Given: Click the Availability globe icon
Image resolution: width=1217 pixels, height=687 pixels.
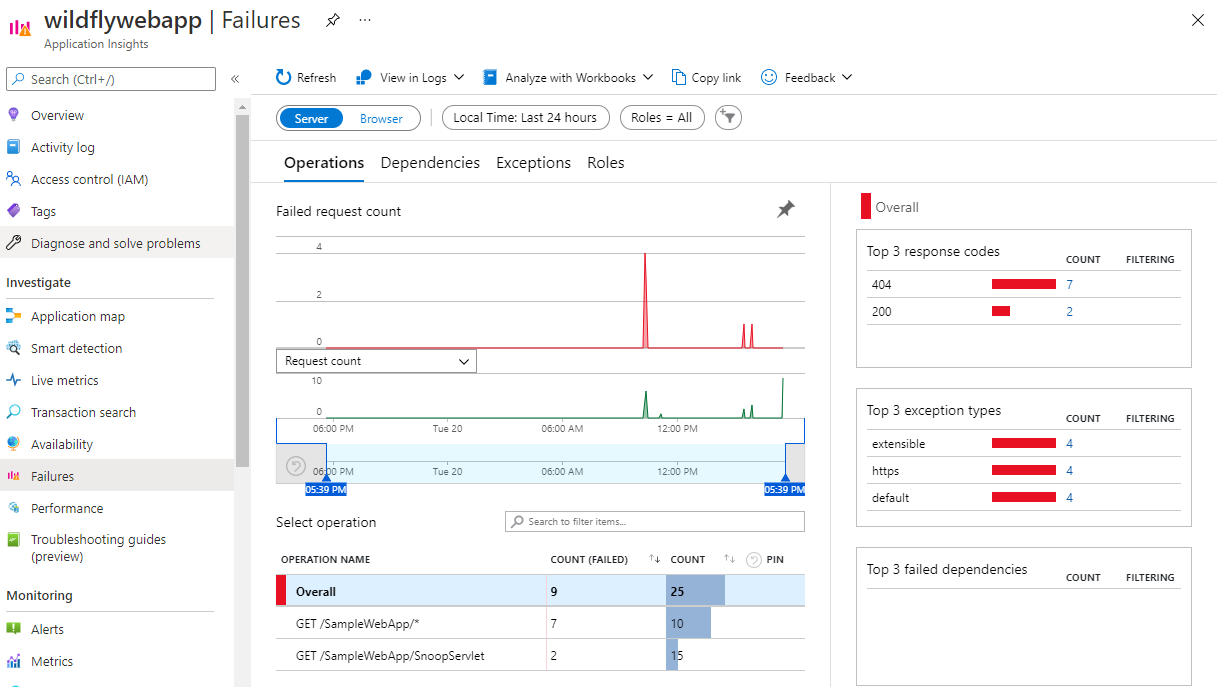Looking at the screenshot, I should point(13,444).
